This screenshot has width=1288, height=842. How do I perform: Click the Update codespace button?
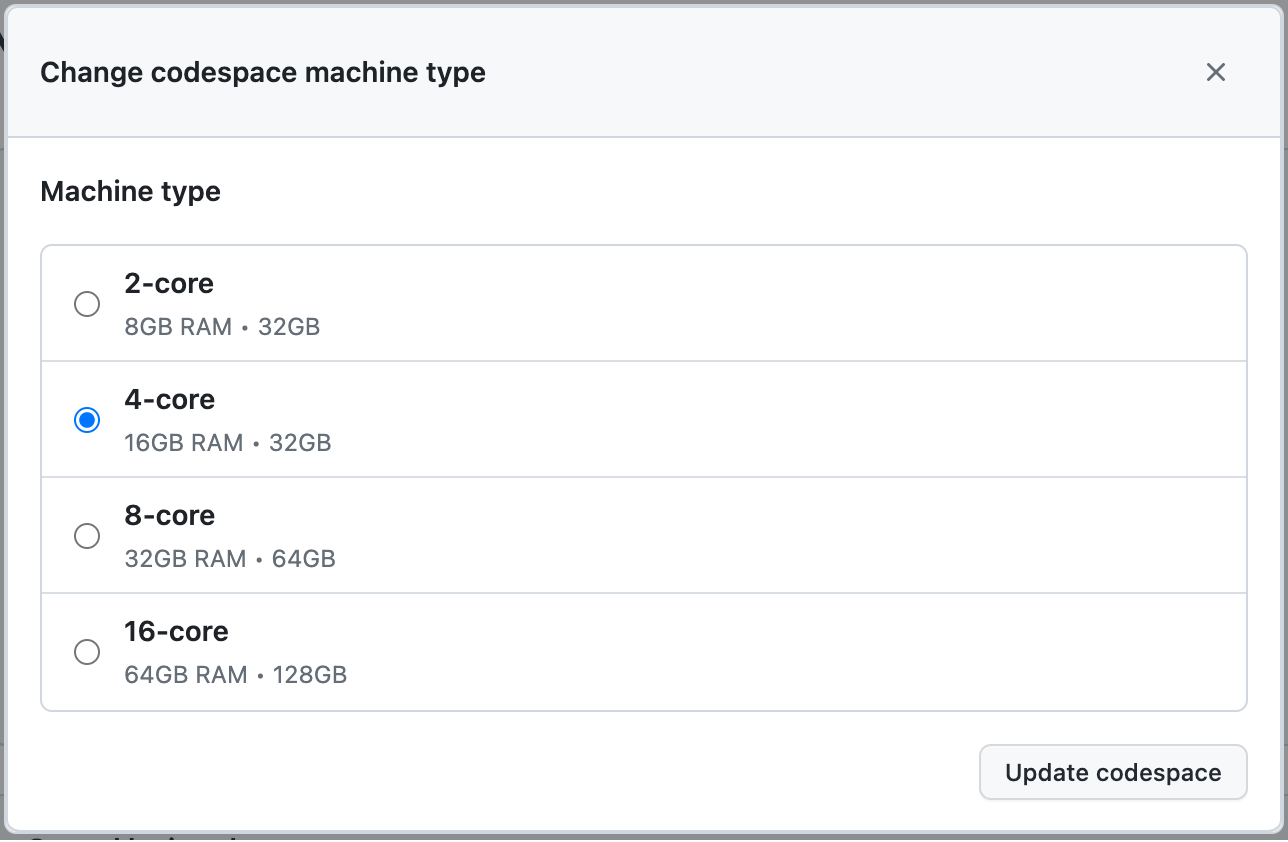[1112, 772]
